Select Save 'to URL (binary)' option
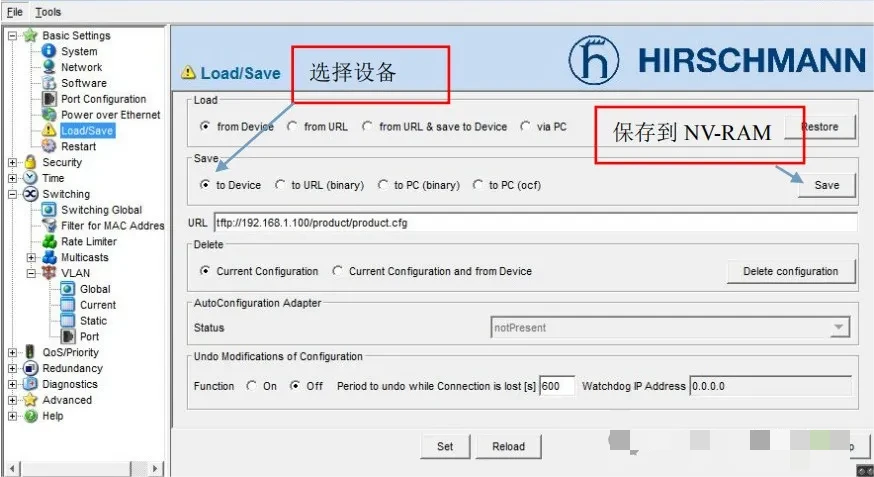874x477 pixels. 280,184
